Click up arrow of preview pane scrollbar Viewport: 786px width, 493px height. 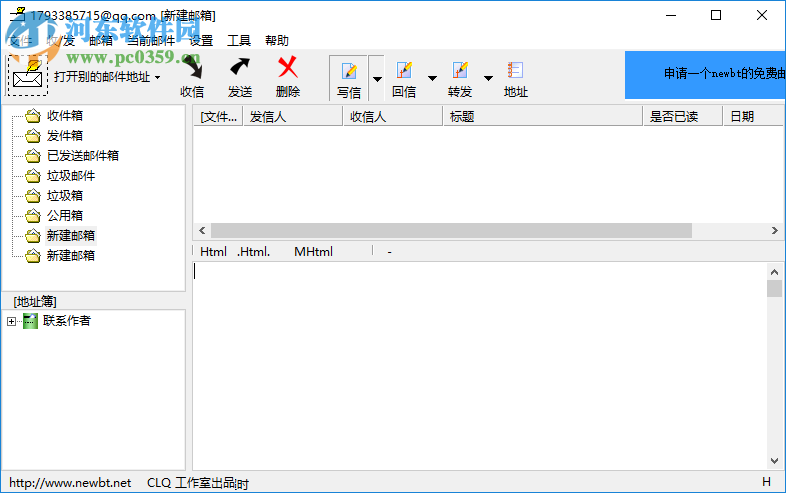pyautogui.click(x=774, y=272)
